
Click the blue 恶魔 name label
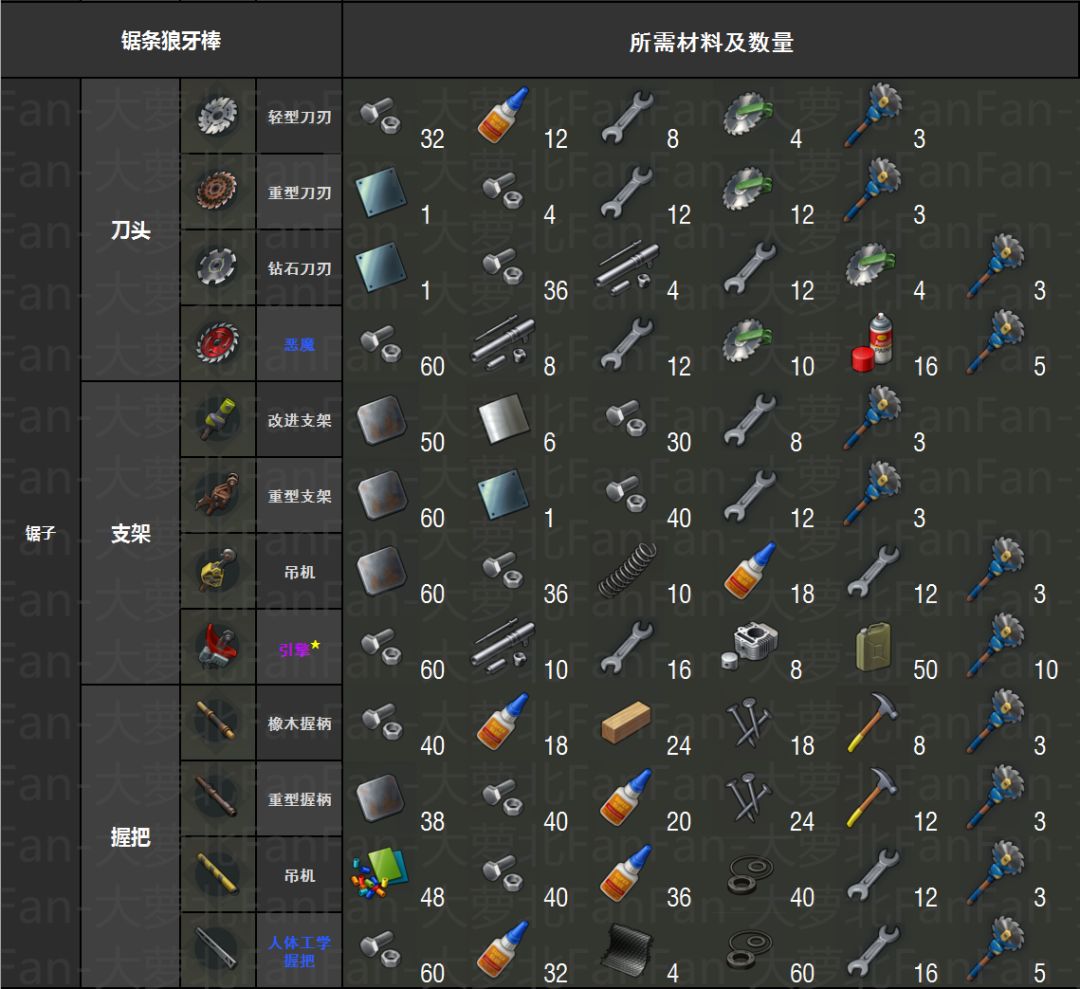point(299,344)
